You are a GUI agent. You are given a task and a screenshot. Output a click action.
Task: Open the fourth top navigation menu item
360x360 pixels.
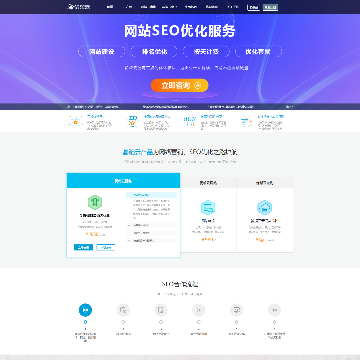click(x=169, y=7)
